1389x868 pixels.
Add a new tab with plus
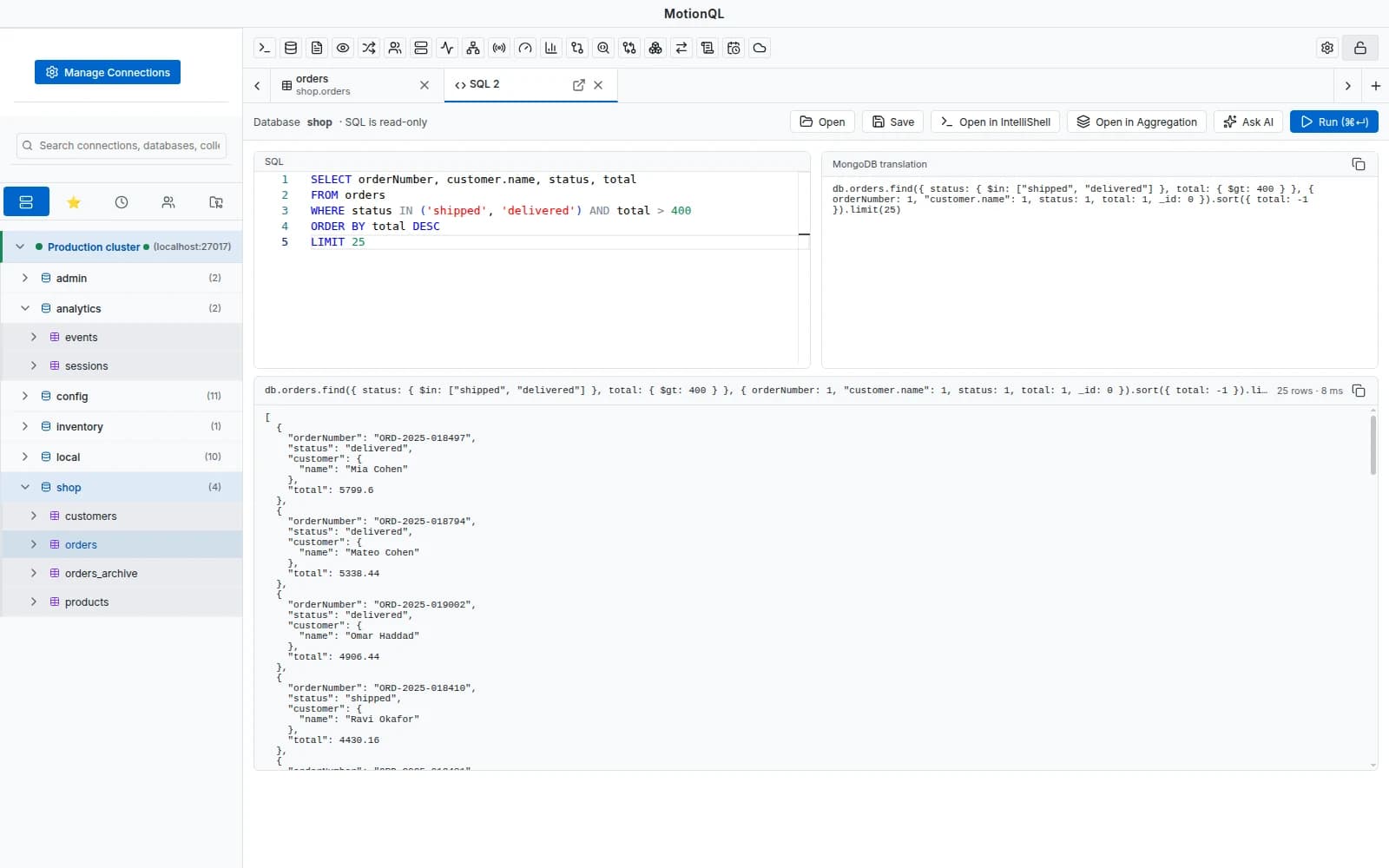(x=1376, y=86)
